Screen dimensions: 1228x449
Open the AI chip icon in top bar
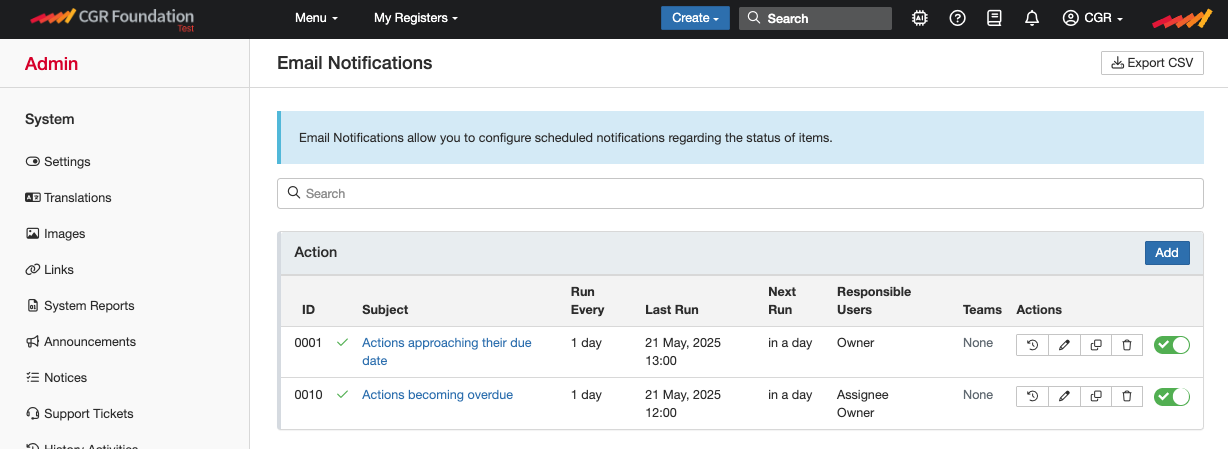click(920, 18)
